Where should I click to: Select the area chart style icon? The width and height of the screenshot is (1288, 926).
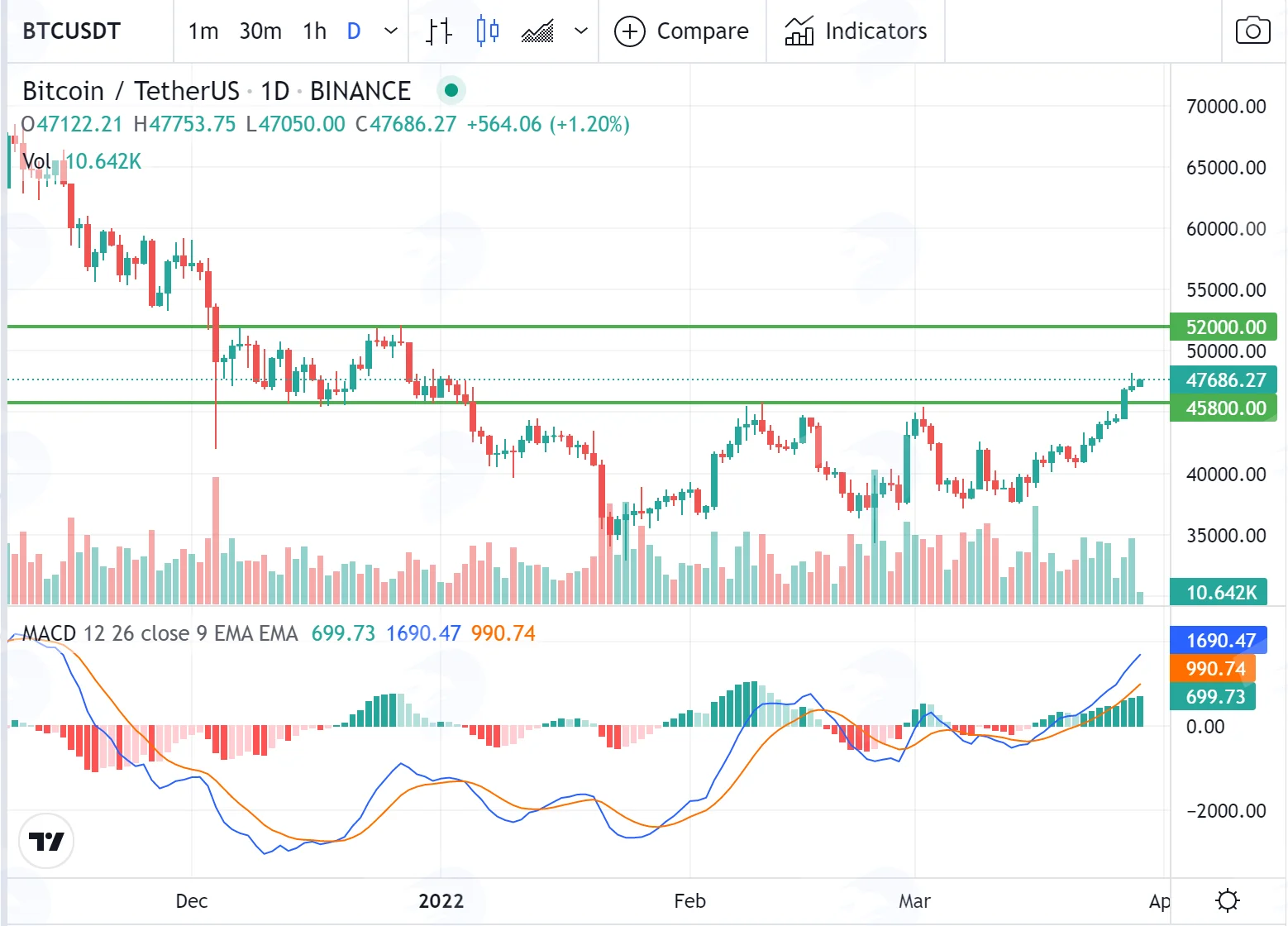pos(538,31)
